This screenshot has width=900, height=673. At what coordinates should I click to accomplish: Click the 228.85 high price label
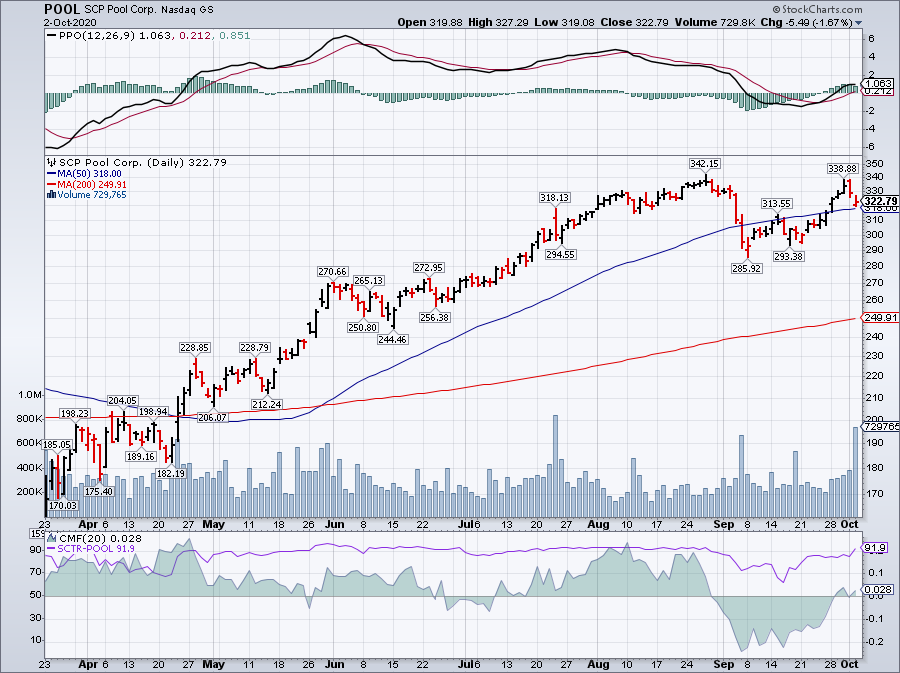[x=195, y=348]
